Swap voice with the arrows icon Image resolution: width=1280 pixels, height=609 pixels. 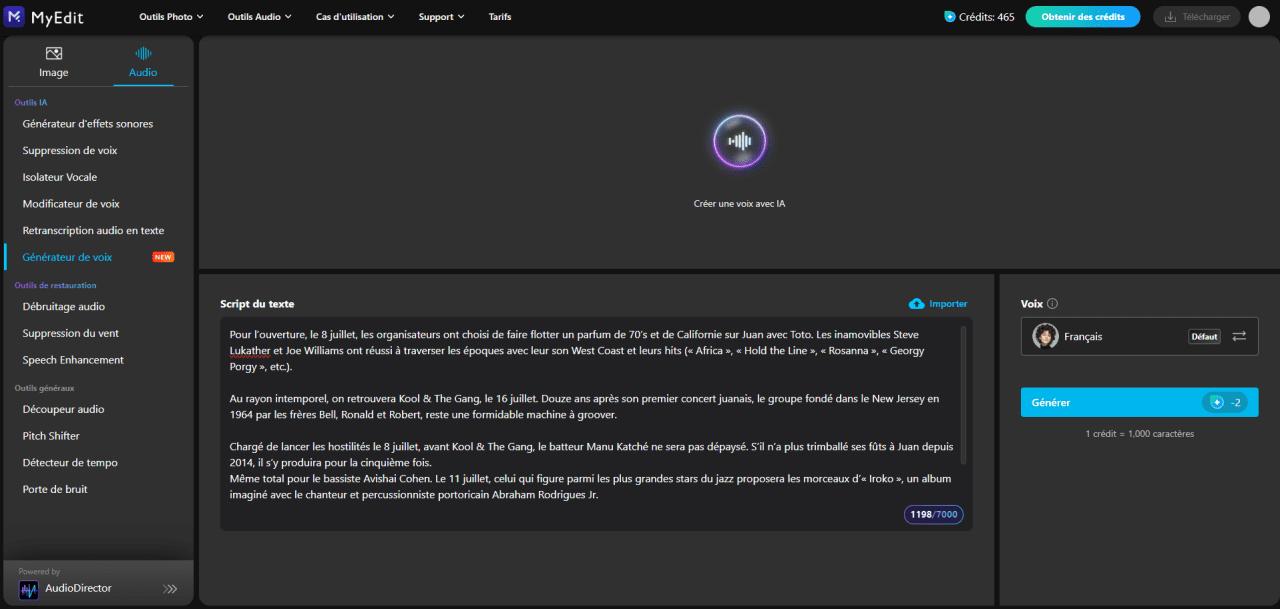tap(1239, 336)
